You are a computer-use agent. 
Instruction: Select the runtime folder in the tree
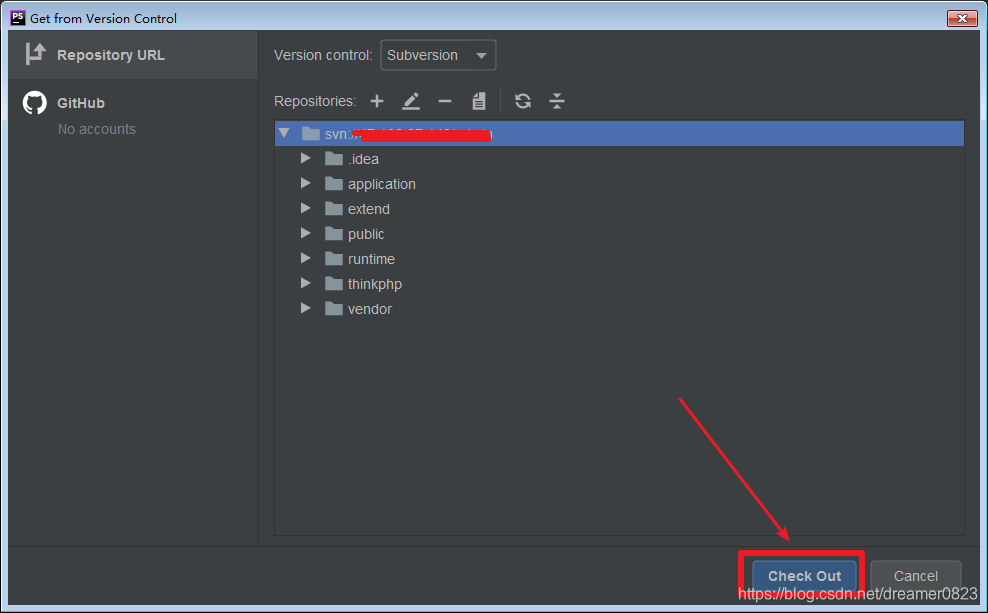click(x=372, y=258)
